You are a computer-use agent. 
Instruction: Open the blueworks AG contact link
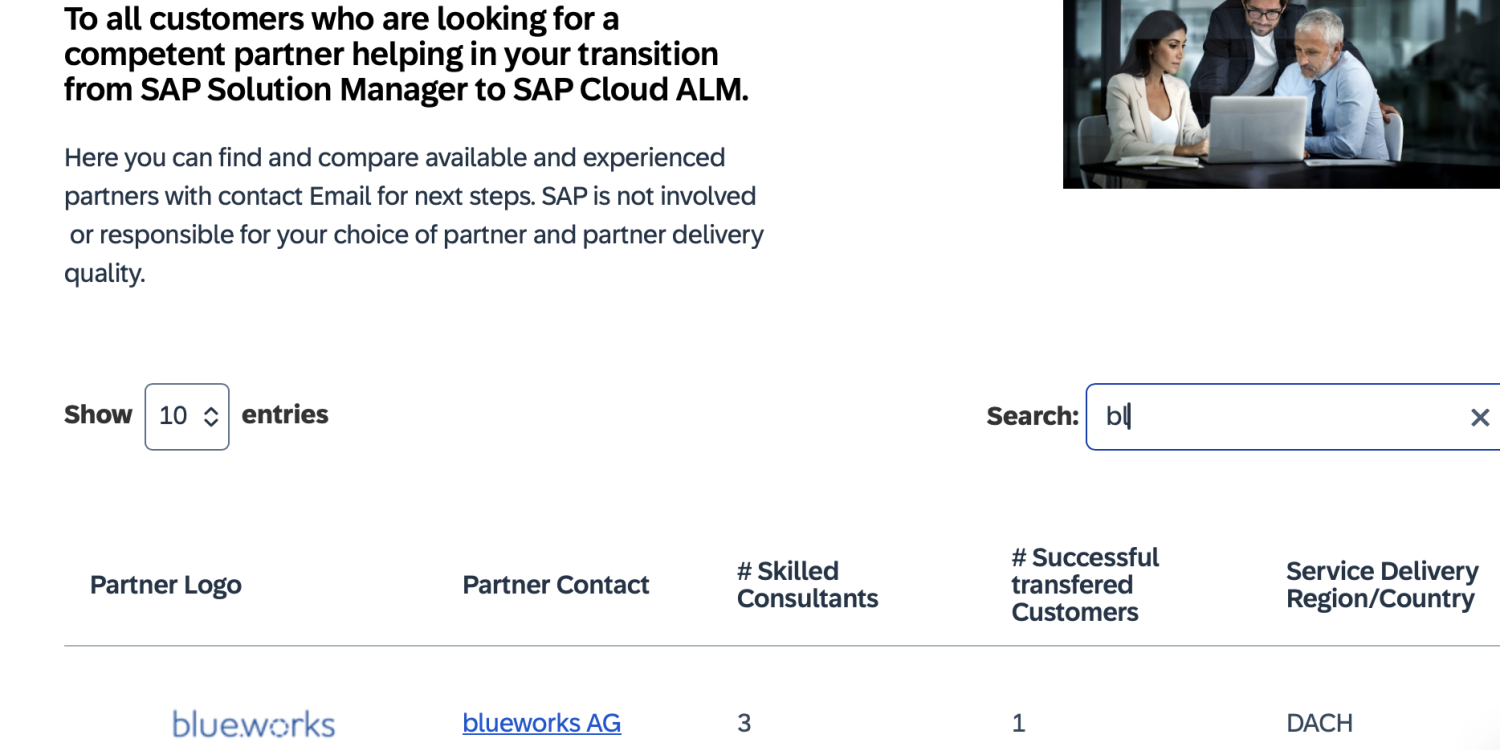541,723
